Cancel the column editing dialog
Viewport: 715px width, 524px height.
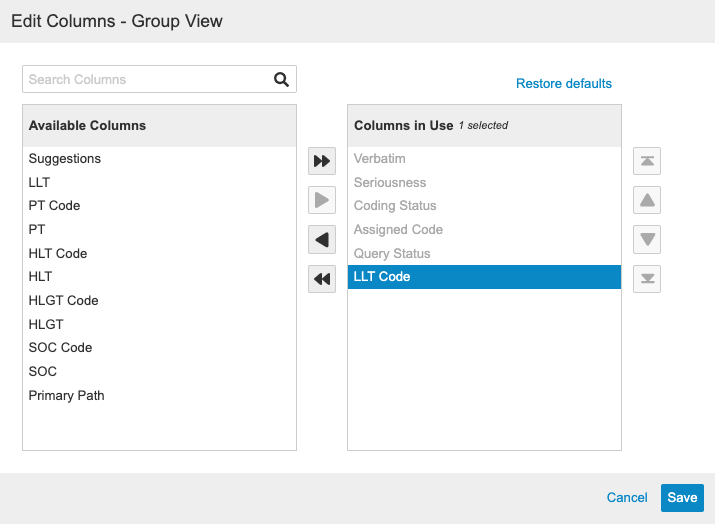tap(627, 498)
